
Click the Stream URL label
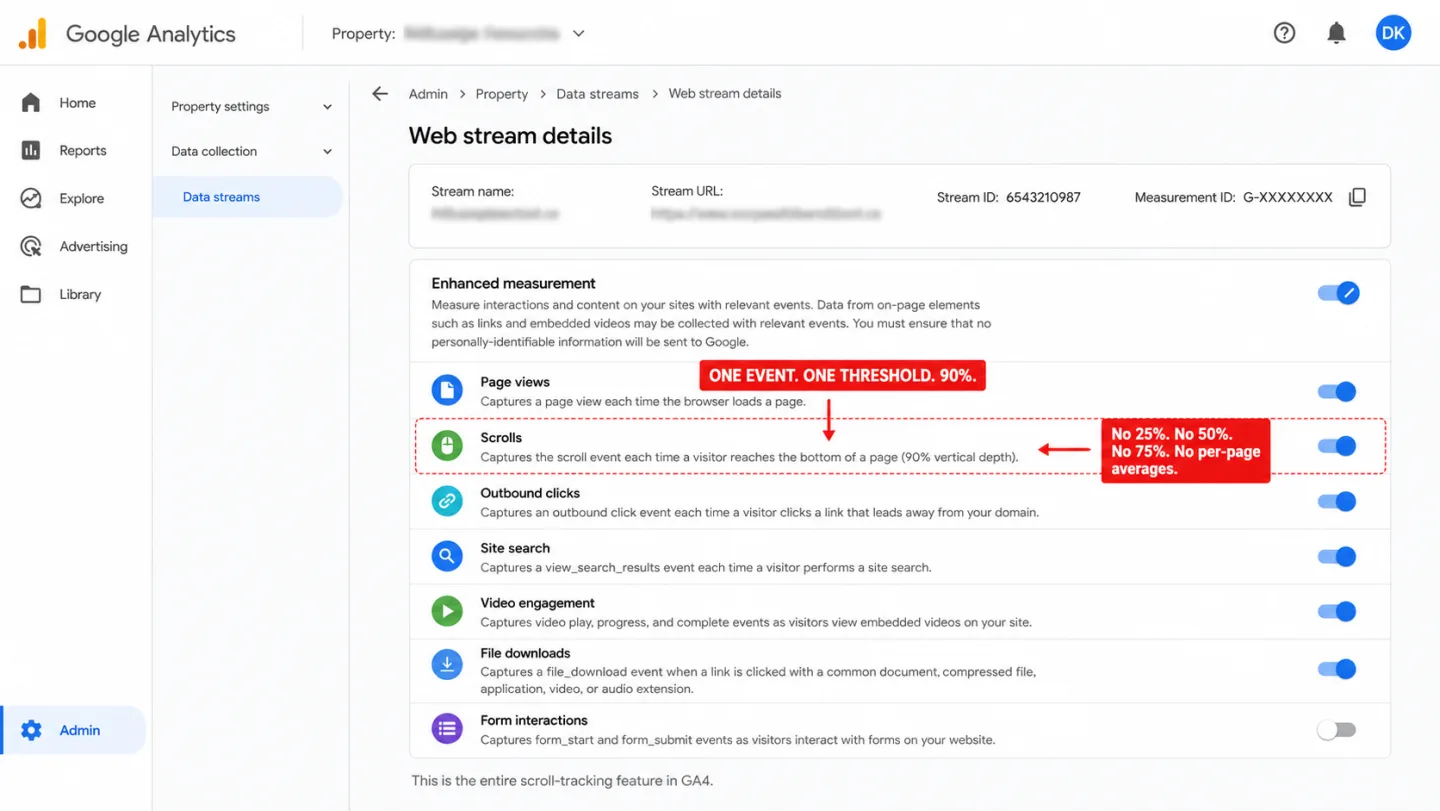[687, 191]
